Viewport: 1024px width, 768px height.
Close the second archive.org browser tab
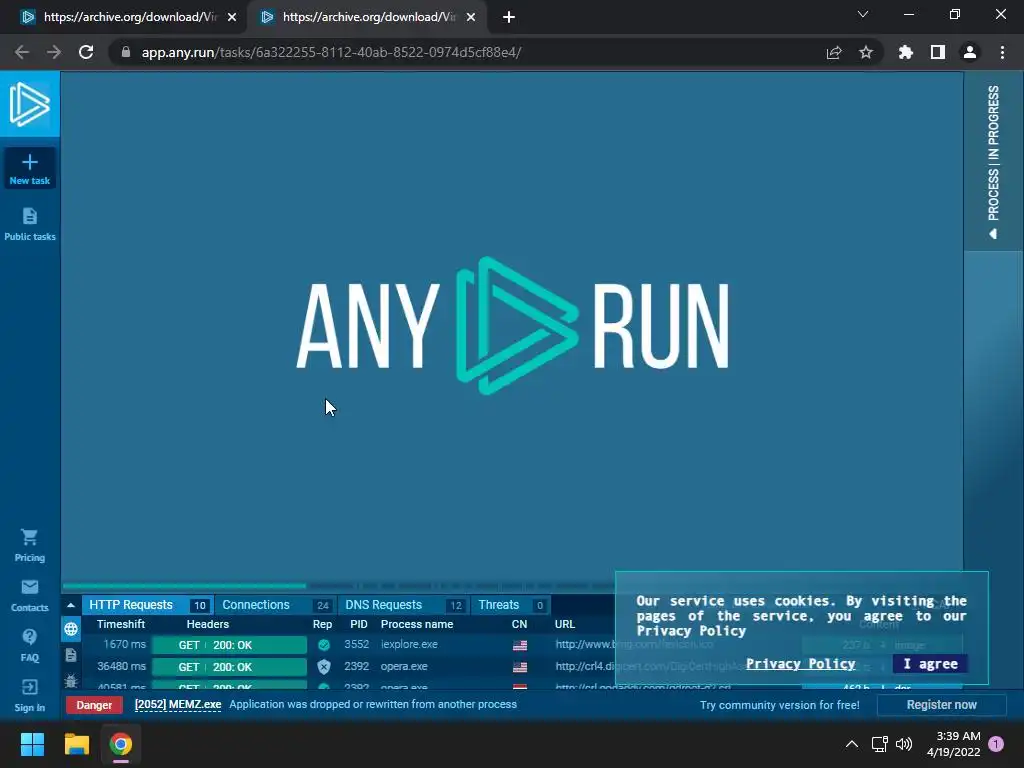pos(471,17)
